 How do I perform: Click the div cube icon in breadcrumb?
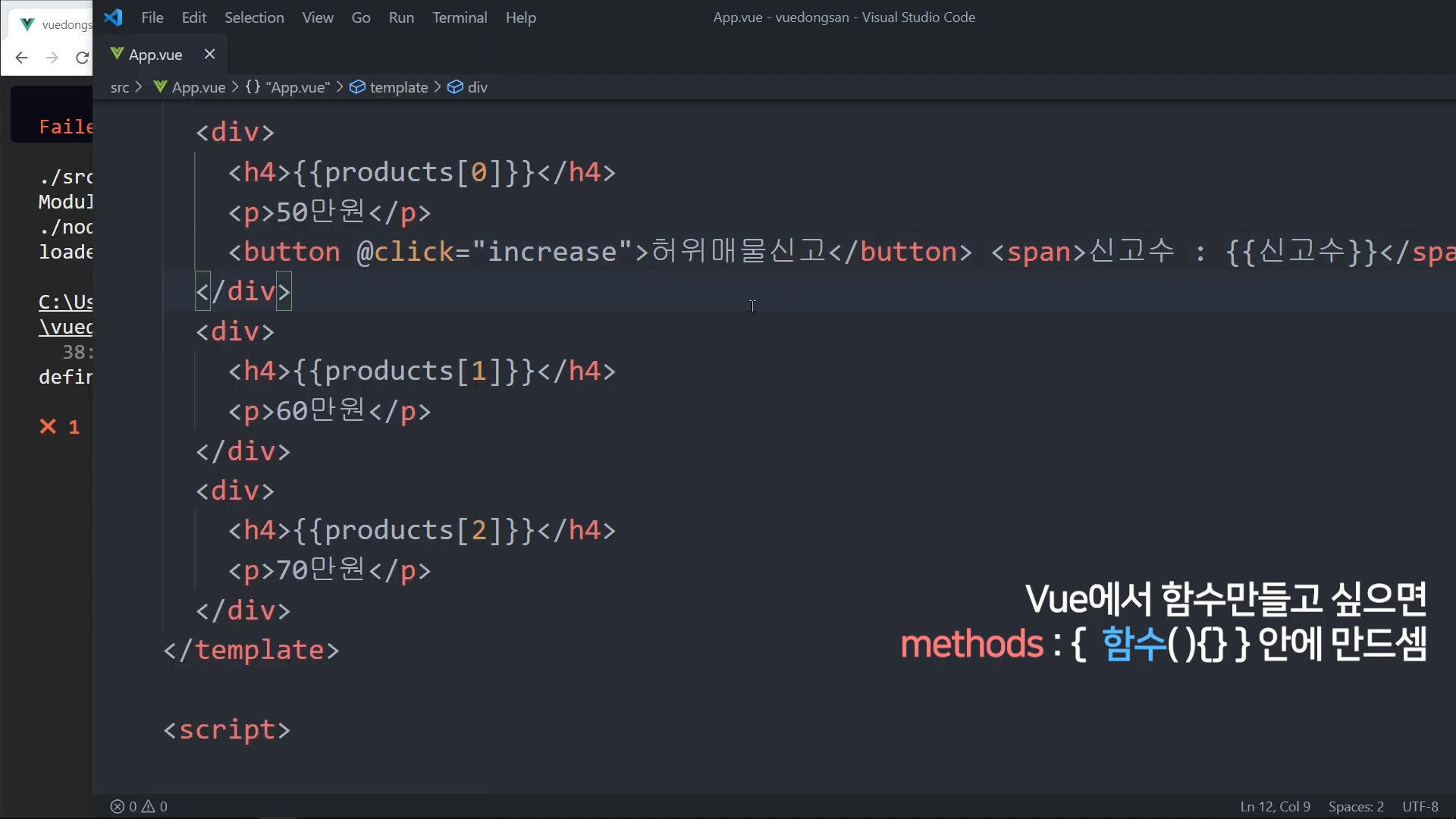point(455,87)
